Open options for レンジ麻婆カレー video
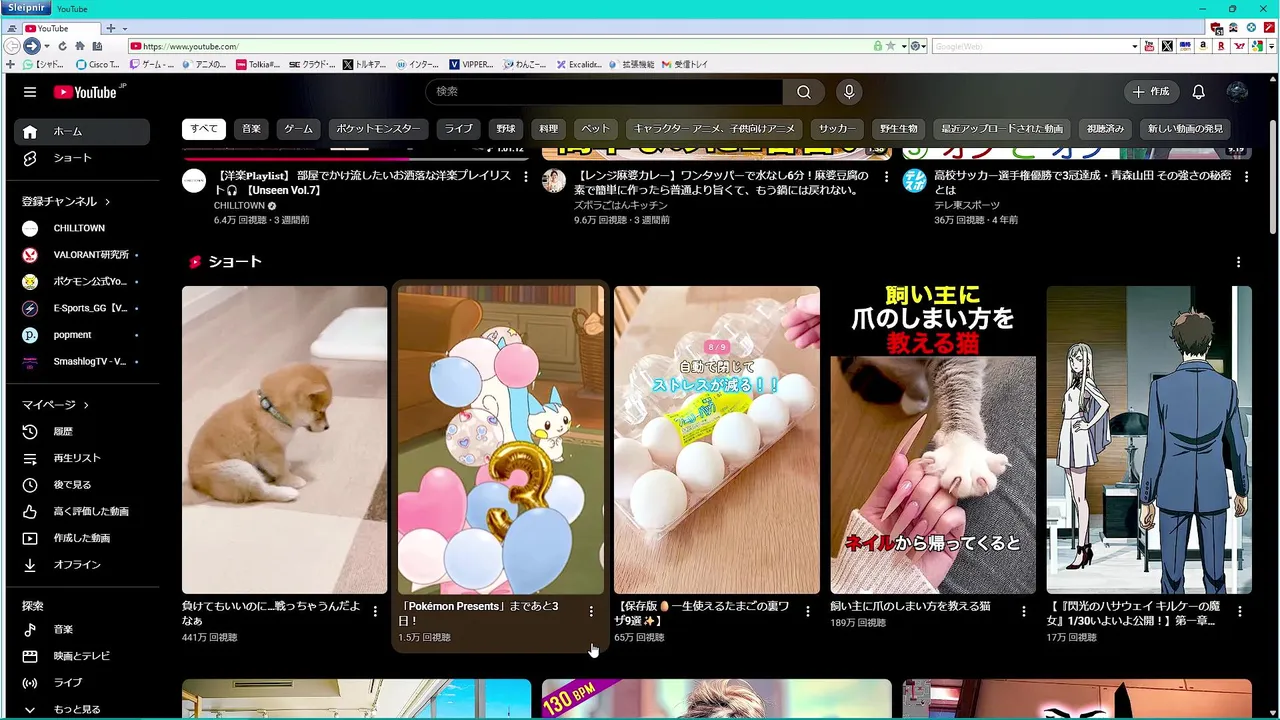The width and height of the screenshot is (1280, 720). pyautogui.click(x=886, y=177)
